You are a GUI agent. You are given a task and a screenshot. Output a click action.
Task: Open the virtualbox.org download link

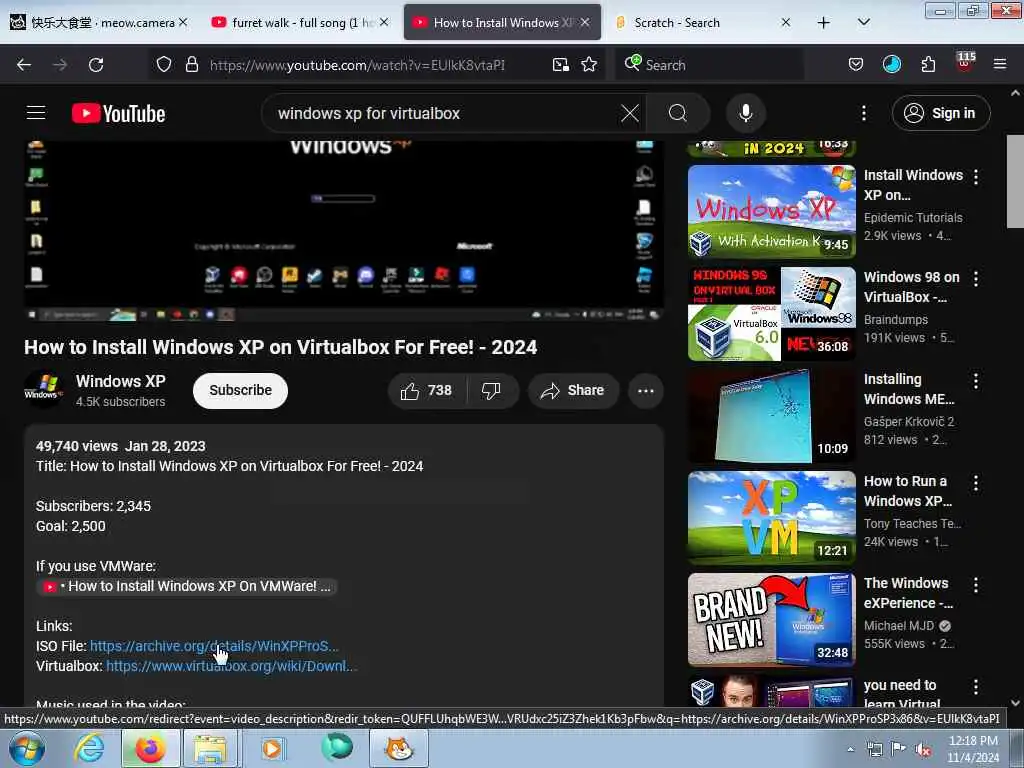[231, 666]
